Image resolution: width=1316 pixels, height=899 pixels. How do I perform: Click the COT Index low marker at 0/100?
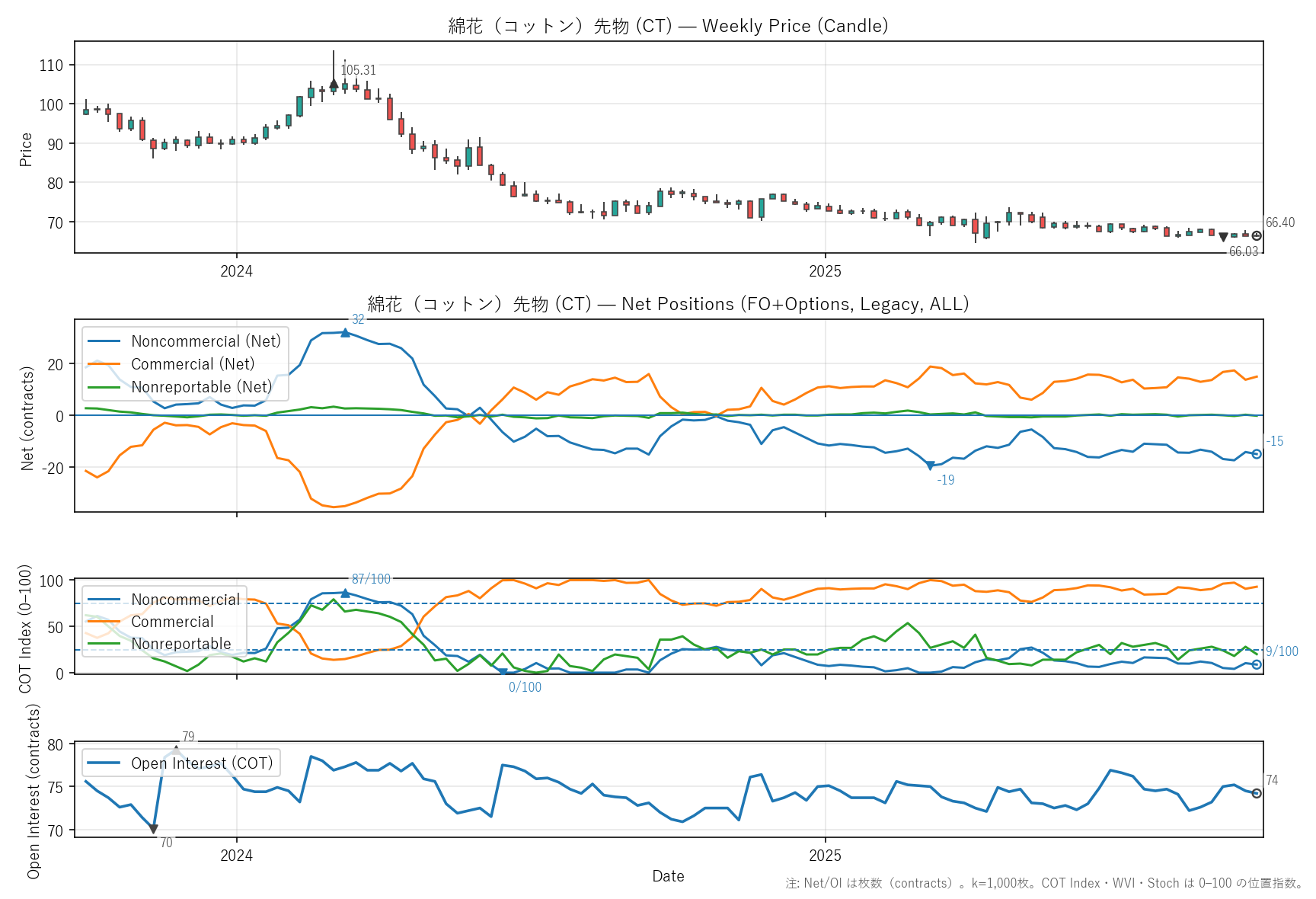click(503, 672)
